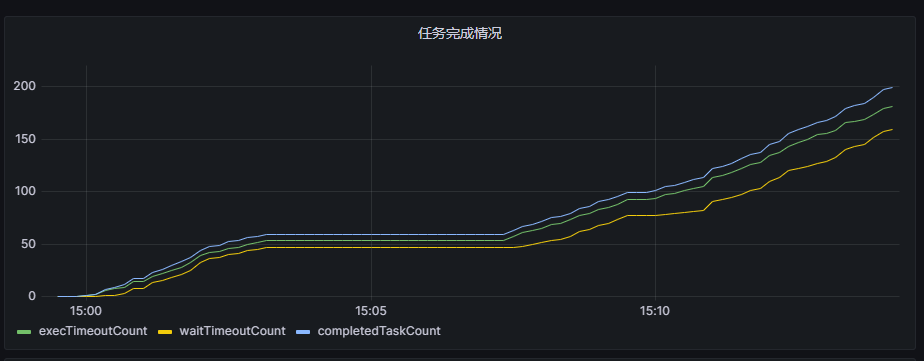924x361 pixels.
Task: Click the 0 y-axis label
Action: (x=32, y=296)
